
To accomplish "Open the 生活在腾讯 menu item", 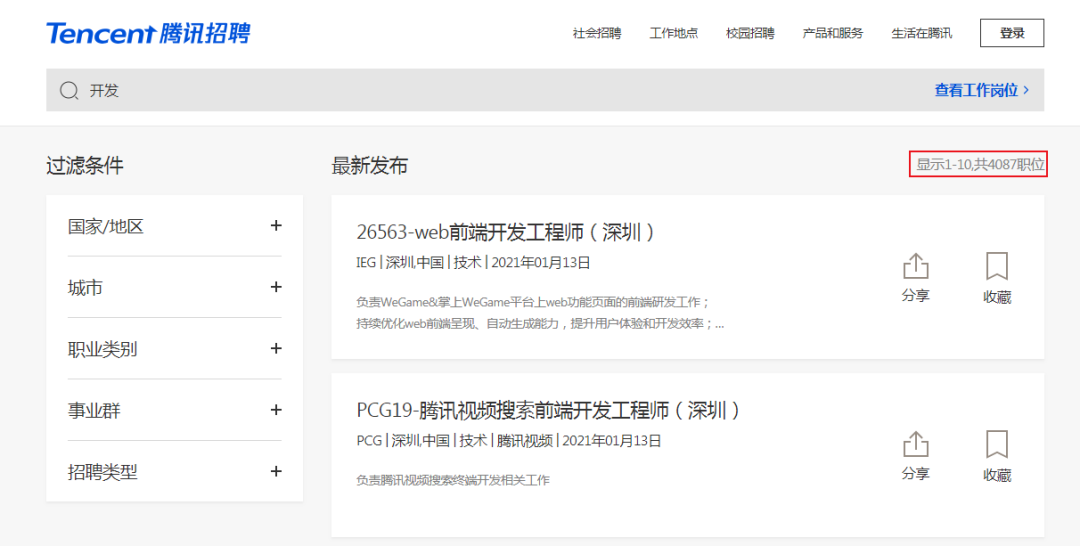I will (922, 33).
